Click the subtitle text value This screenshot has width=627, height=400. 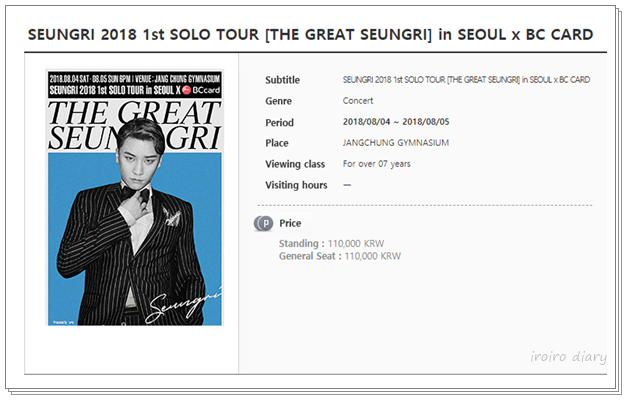coord(466,80)
